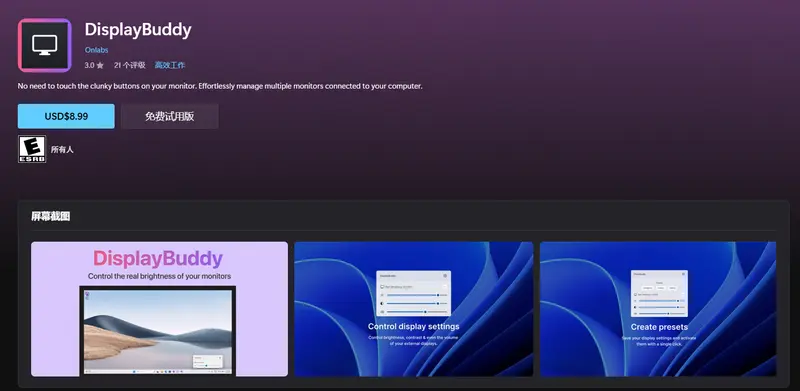
Task: Click the DisplayBuddy app icon
Action: (x=44, y=45)
